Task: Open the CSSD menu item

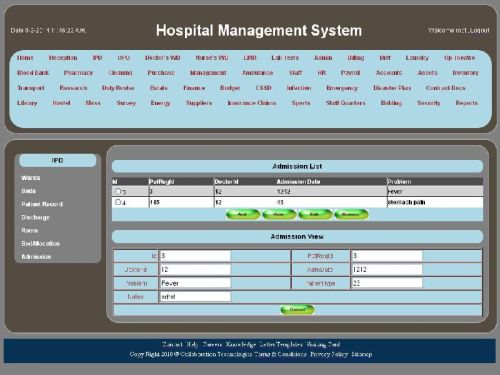Action: click(x=263, y=88)
